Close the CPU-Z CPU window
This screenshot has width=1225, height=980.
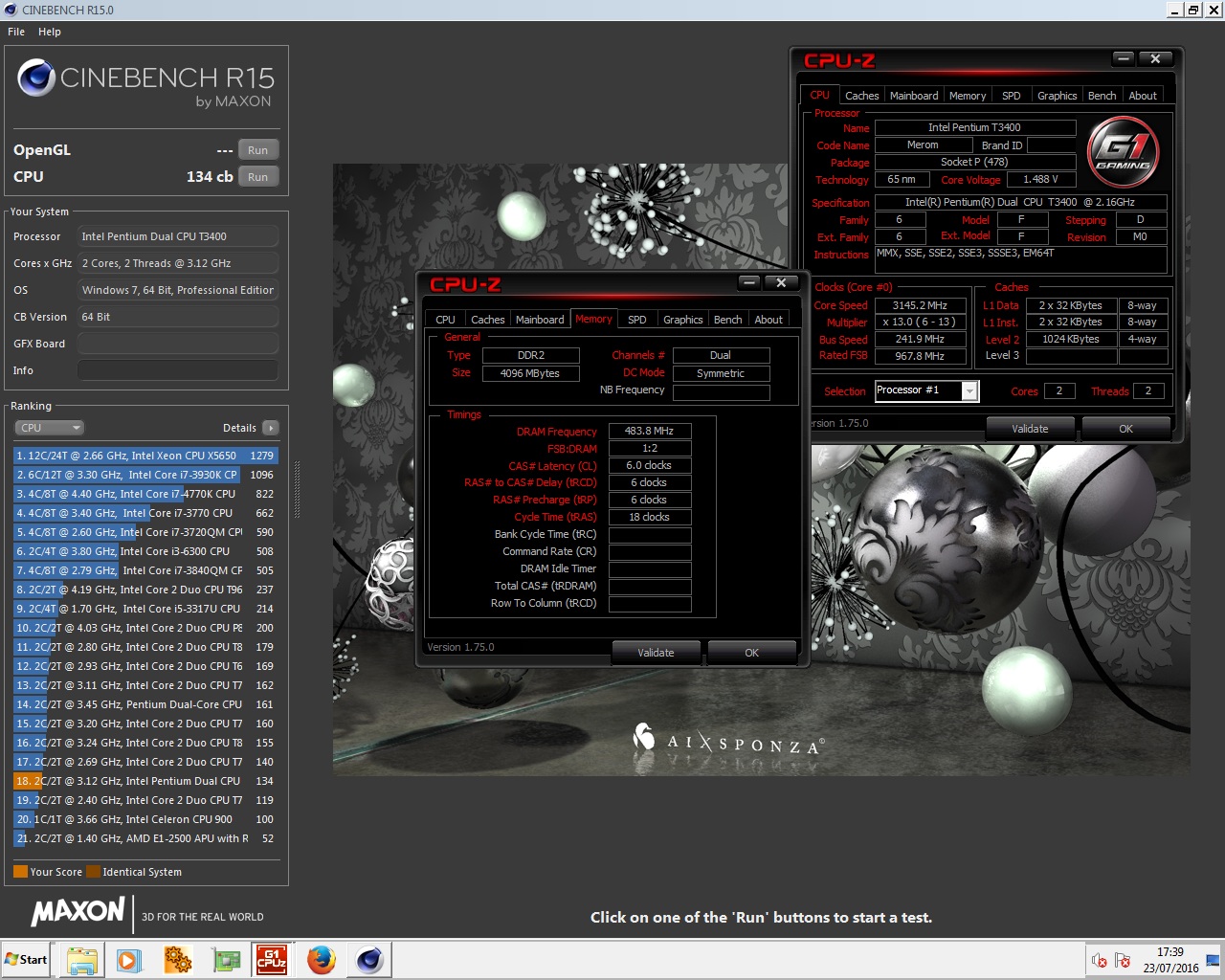pos(1156,58)
